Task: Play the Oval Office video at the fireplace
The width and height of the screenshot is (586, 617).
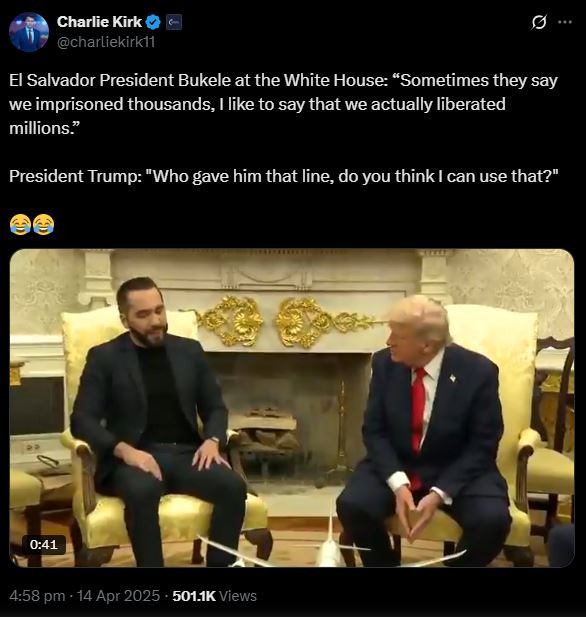Action: [292, 408]
